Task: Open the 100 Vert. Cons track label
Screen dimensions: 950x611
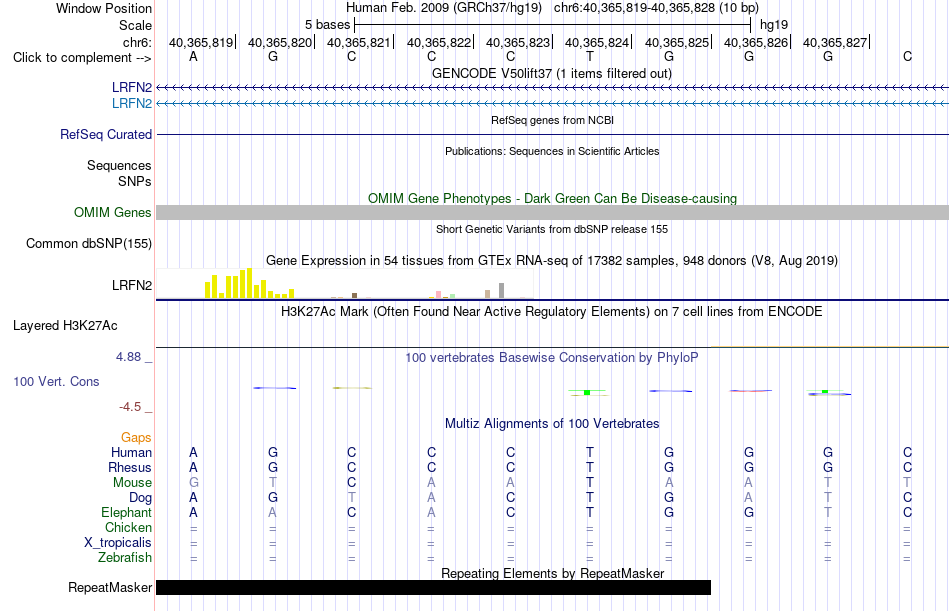Action: pos(56,381)
